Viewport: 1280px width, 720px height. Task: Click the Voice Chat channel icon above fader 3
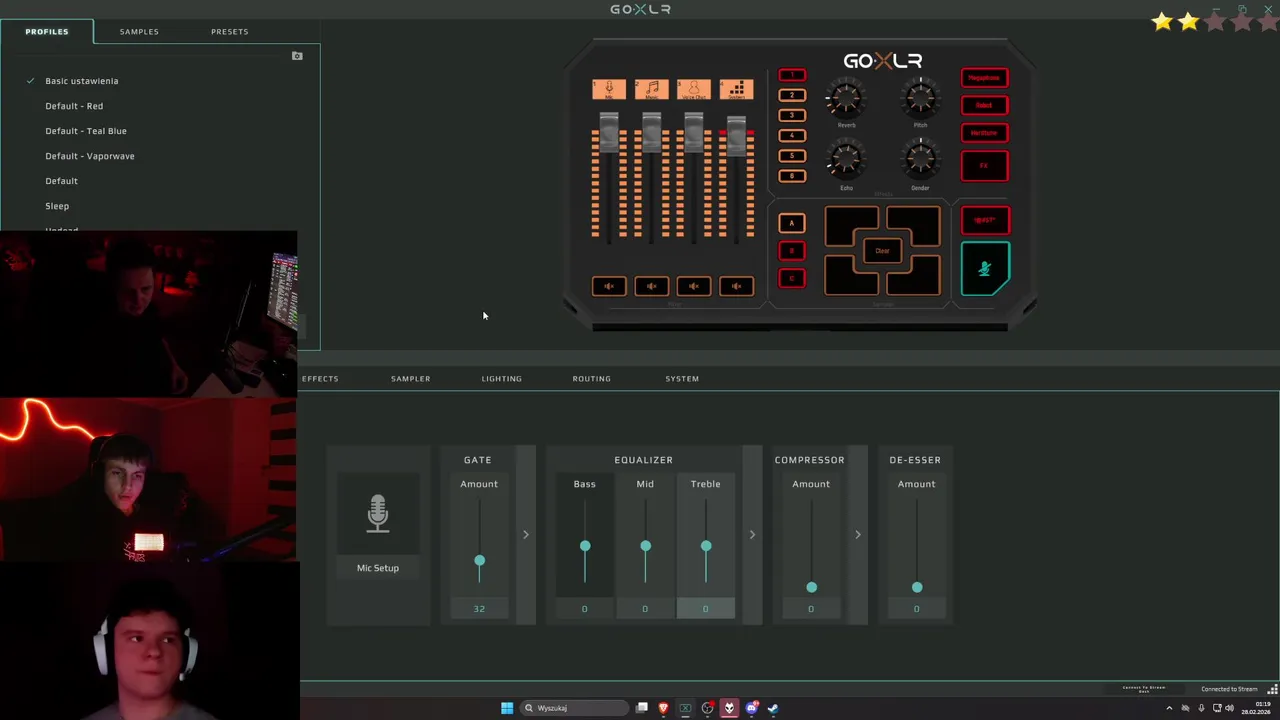click(x=693, y=89)
